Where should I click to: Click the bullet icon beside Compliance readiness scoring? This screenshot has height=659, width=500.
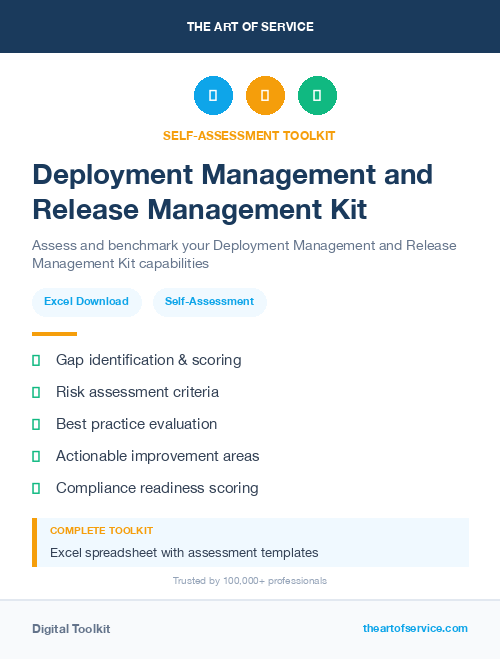36,488
